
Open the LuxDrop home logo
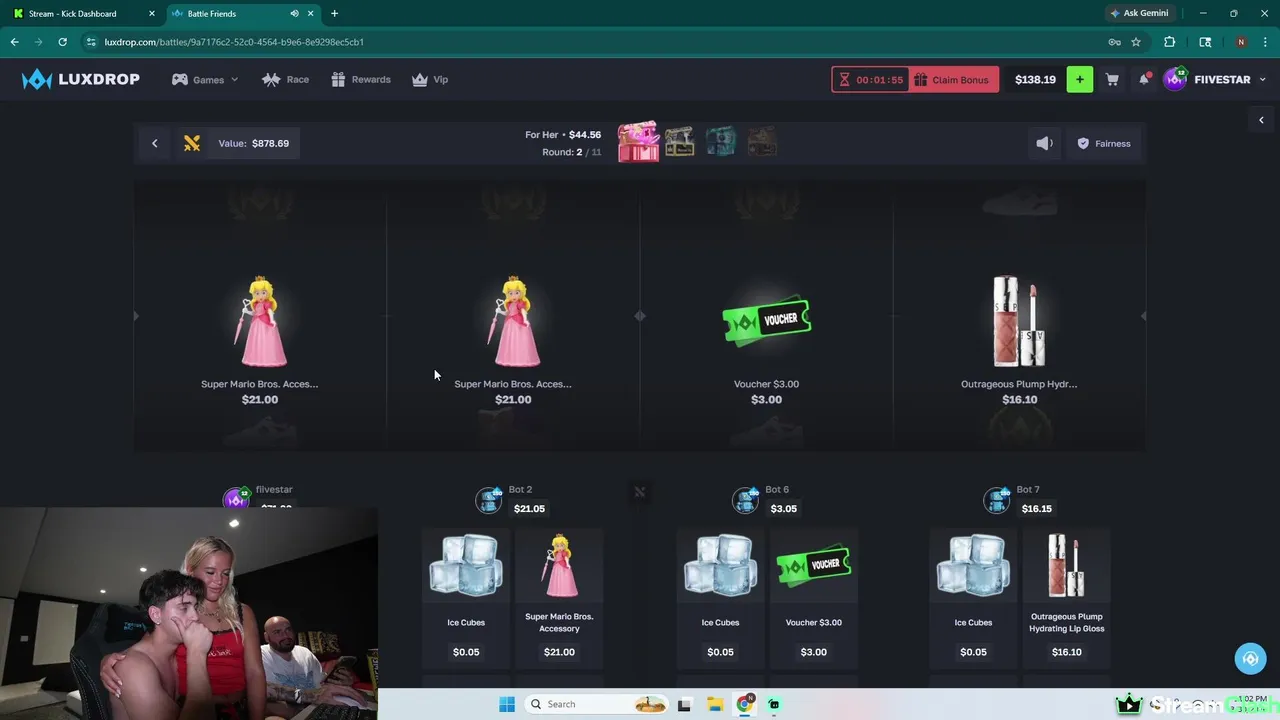click(x=81, y=79)
